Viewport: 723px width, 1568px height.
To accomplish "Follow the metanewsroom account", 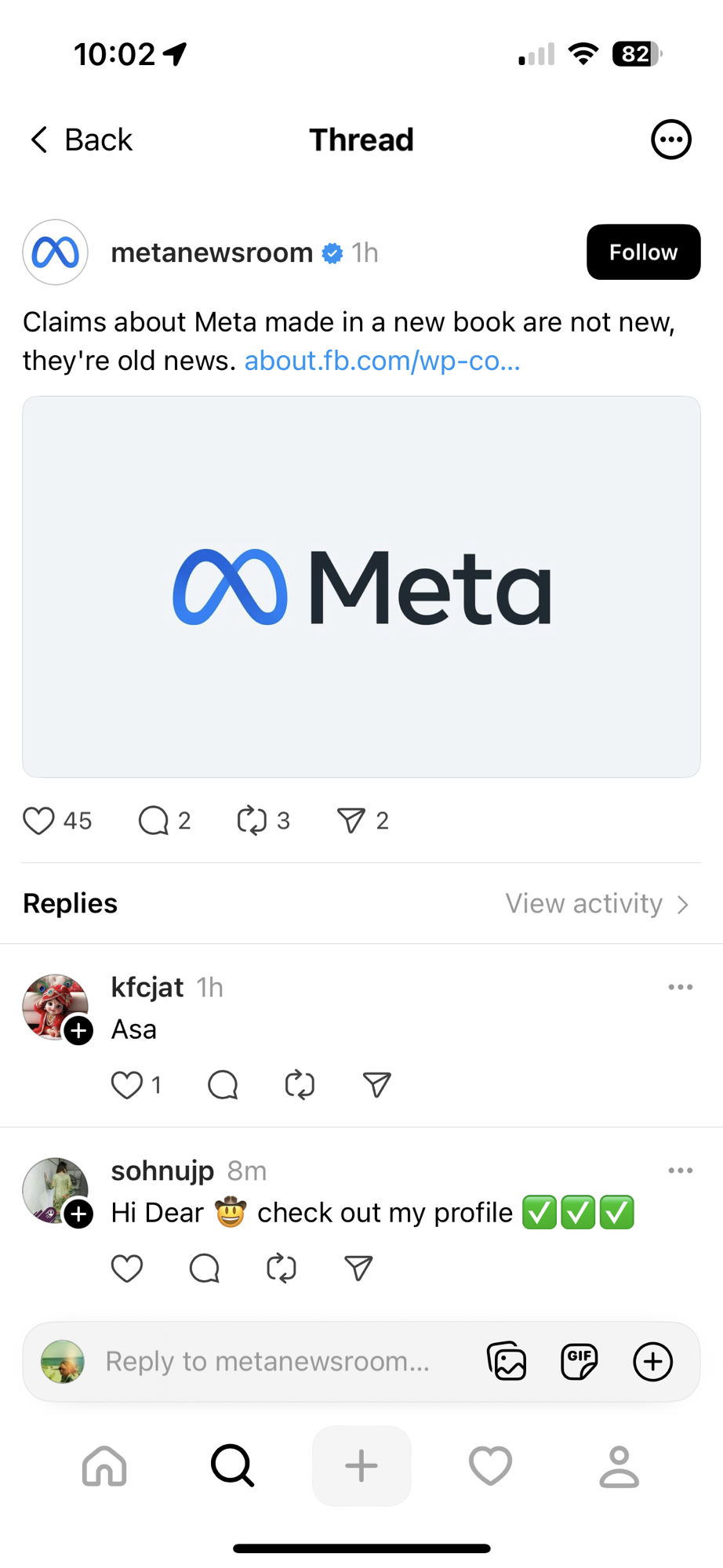I will coord(643,252).
